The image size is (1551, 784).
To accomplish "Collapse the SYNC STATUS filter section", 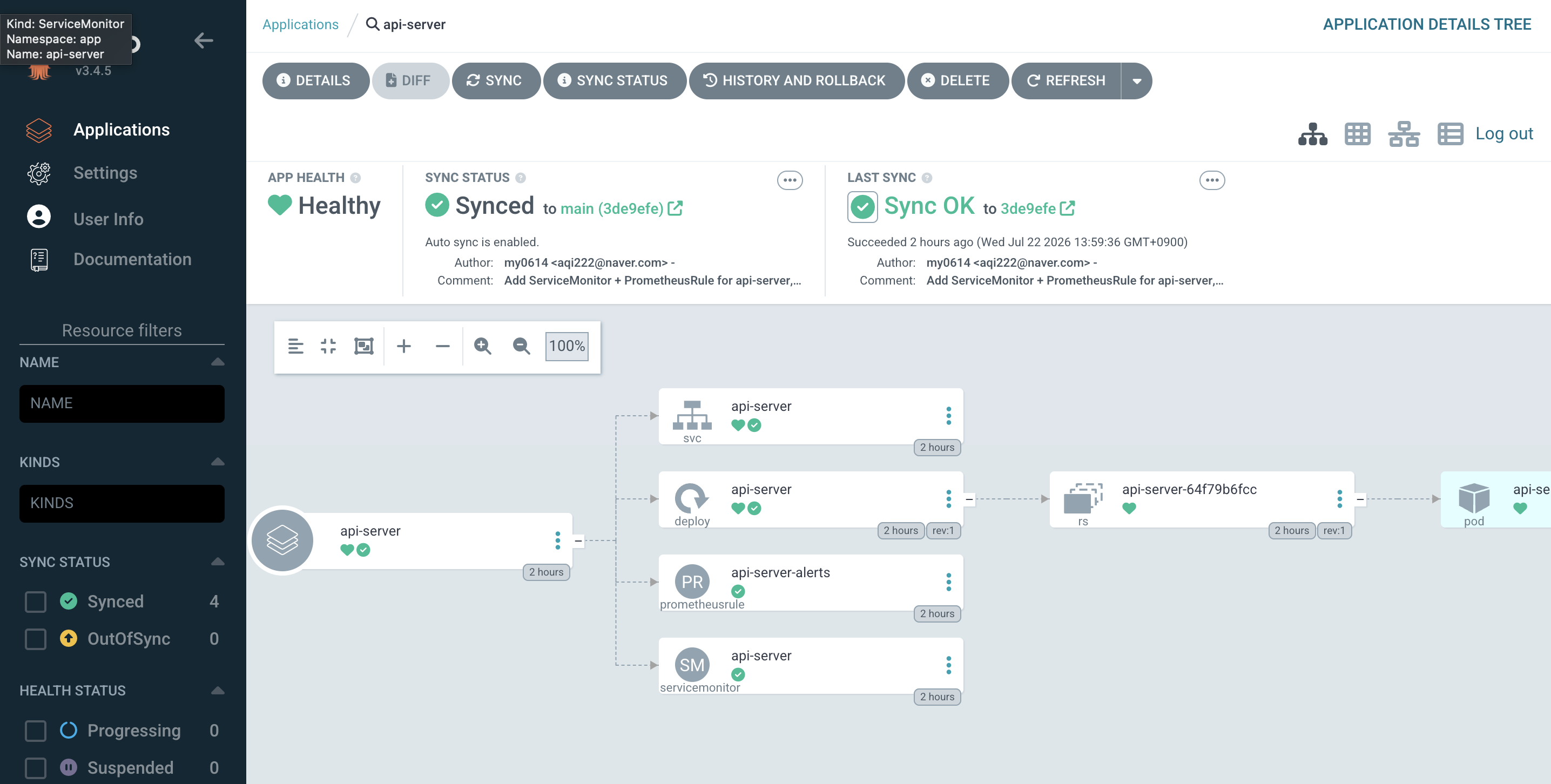I will (218, 562).
